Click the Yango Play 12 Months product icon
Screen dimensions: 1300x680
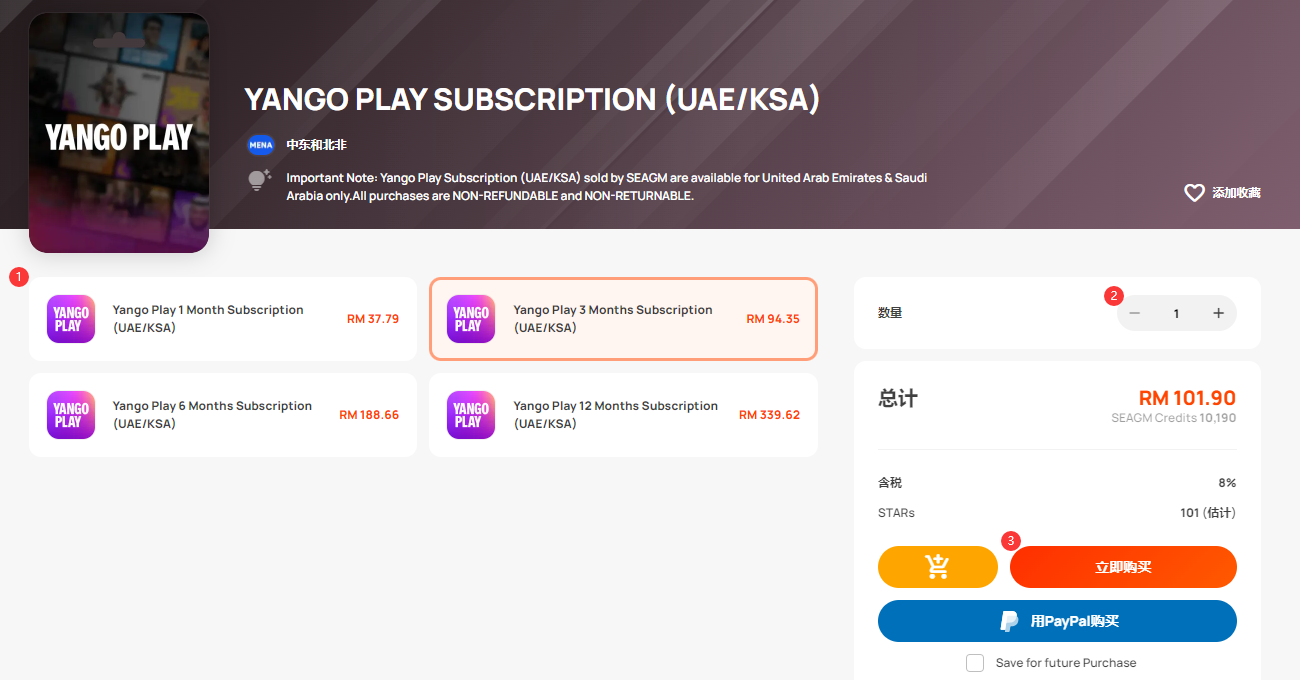click(471, 415)
